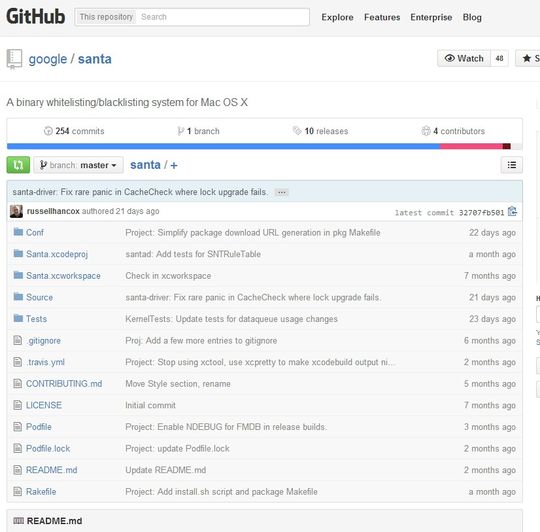Click the This repository search scope label
This screenshot has height=532, width=540.
106,17
